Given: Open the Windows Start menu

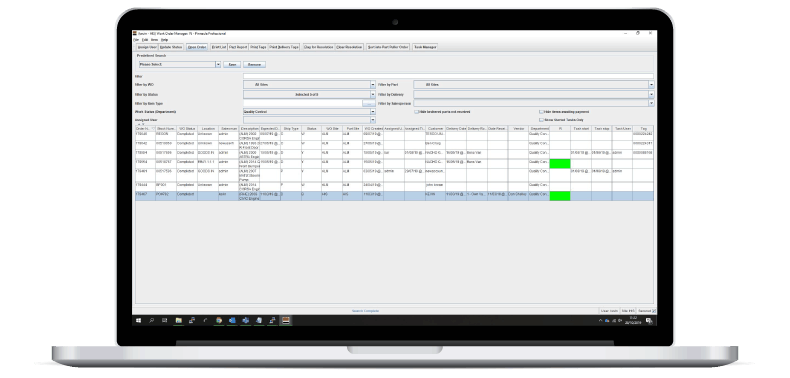Looking at the screenshot, I should [x=138, y=320].
